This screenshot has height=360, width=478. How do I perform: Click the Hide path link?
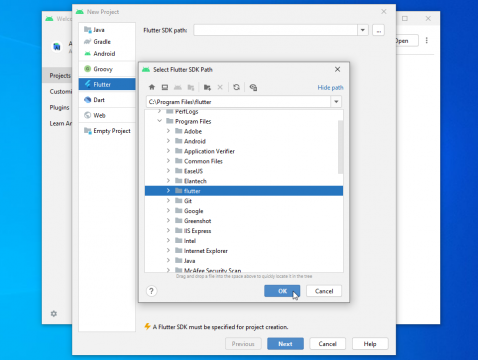point(330,88)
